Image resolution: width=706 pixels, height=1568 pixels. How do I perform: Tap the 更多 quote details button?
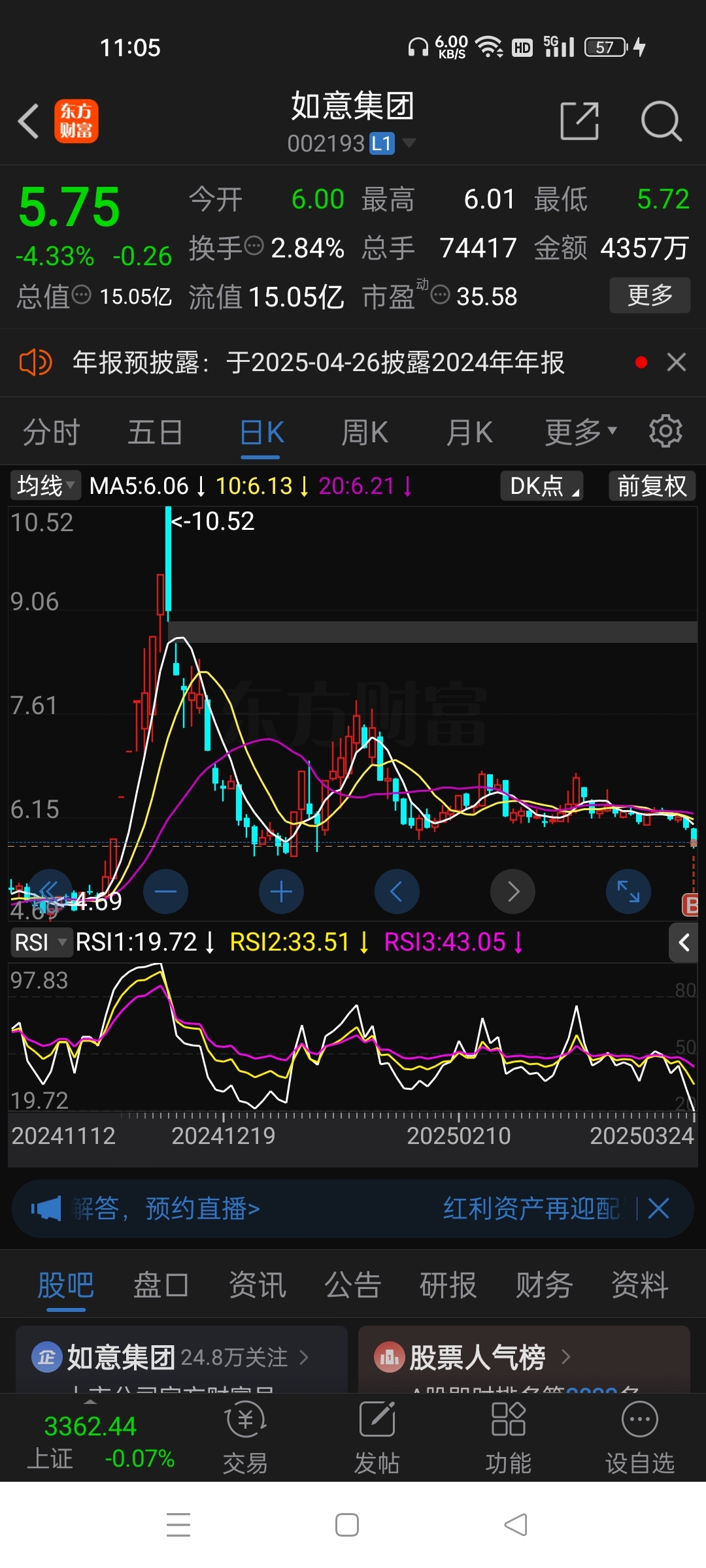650,295
